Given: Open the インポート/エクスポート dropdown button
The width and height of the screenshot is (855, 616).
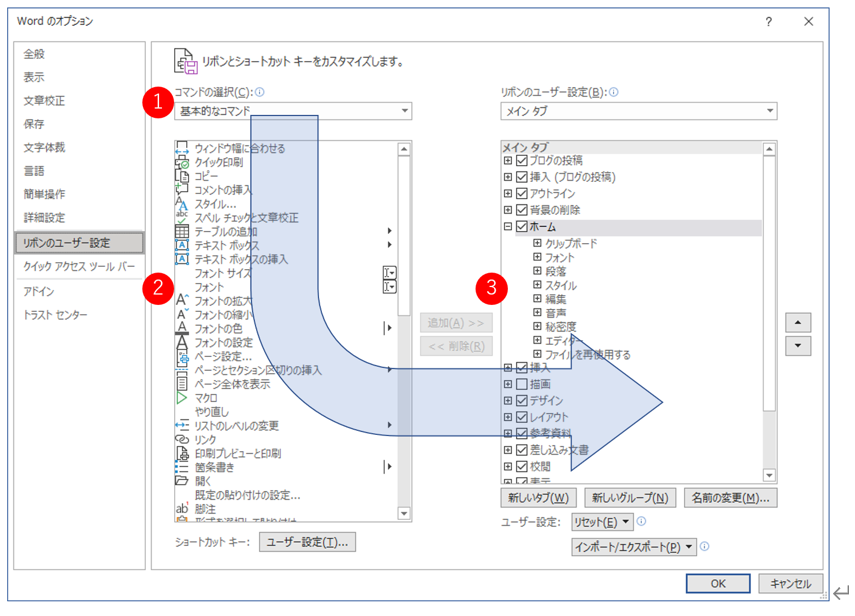Looking at the screenshot, I should pos(634,547).
